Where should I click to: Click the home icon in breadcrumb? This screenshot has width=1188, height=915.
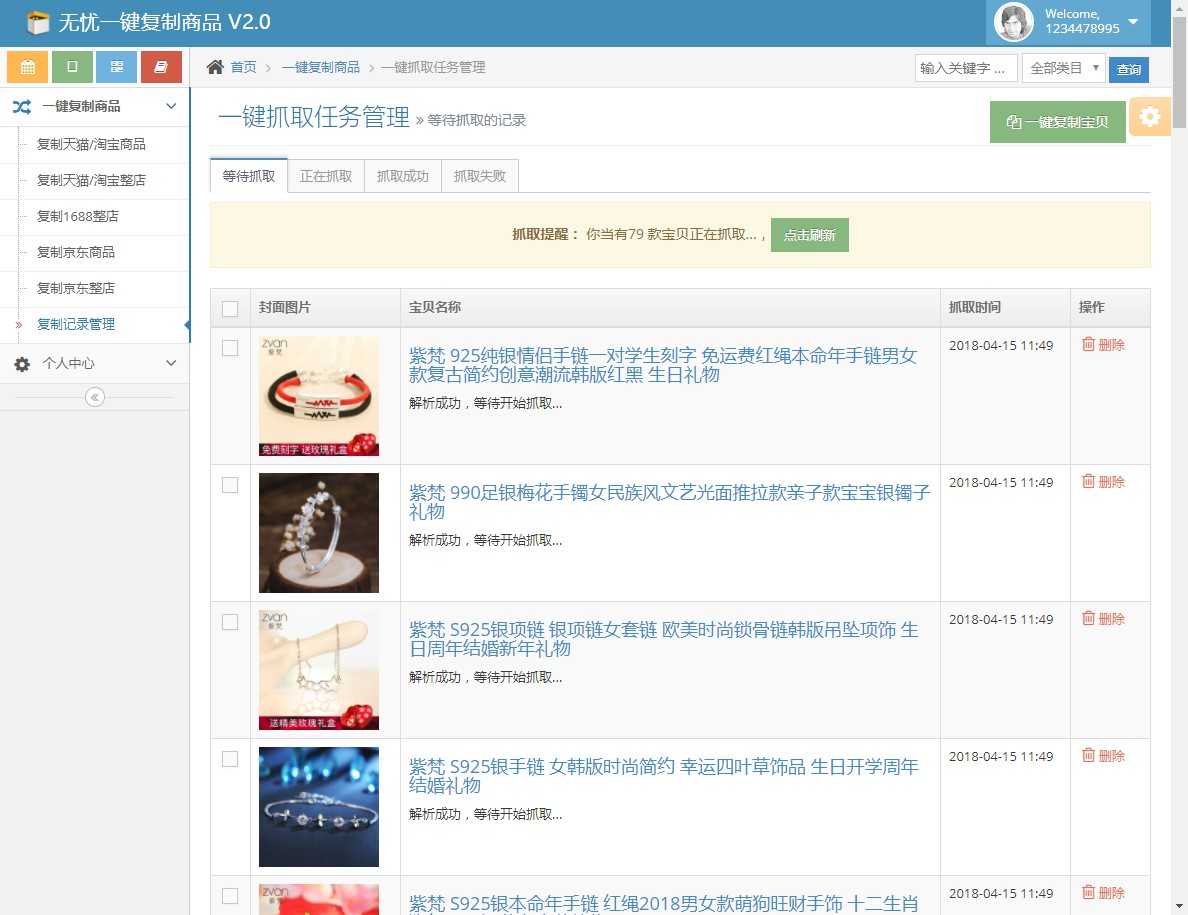(215, 67)
